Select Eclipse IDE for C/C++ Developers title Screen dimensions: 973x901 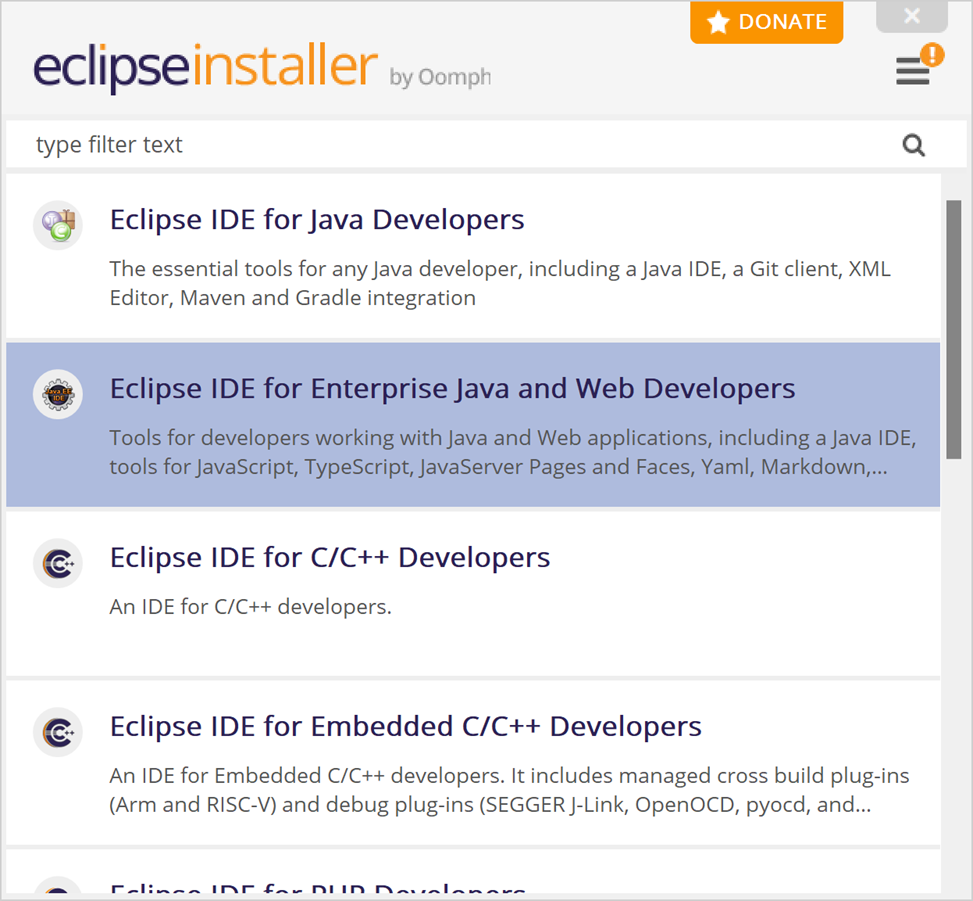[330, 558]
